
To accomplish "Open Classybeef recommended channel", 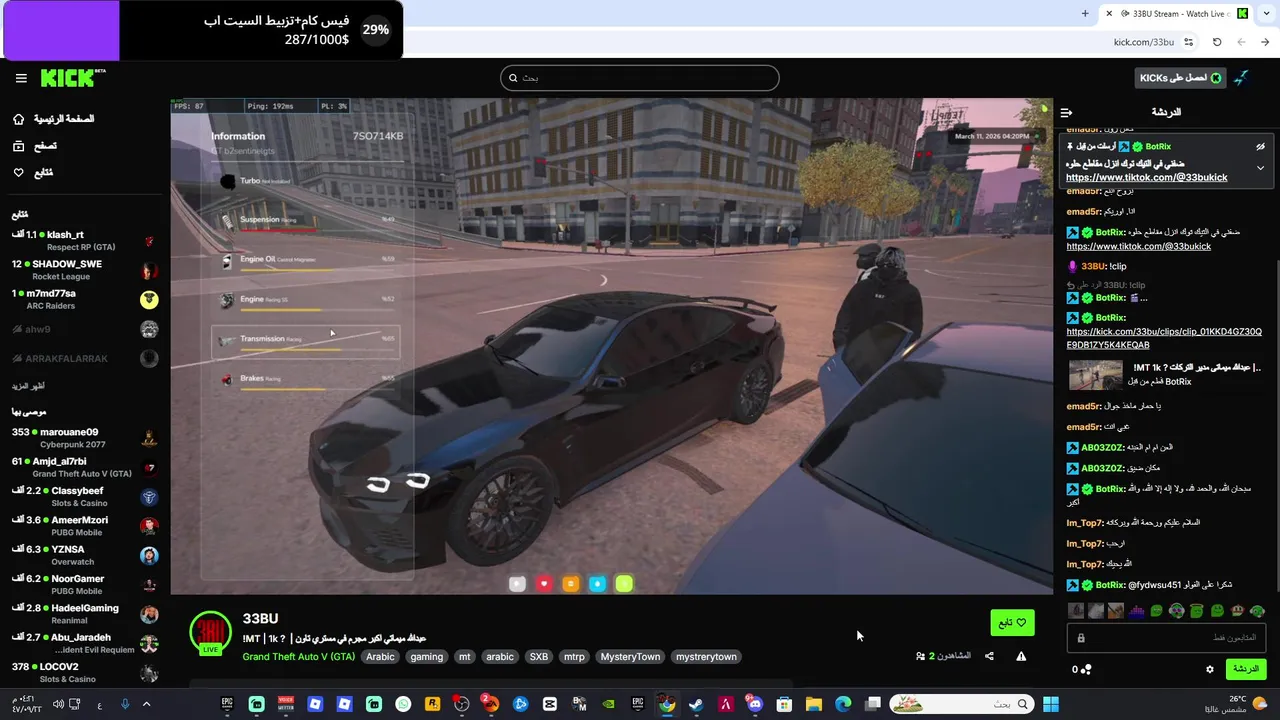I will [x=85, y=497].
